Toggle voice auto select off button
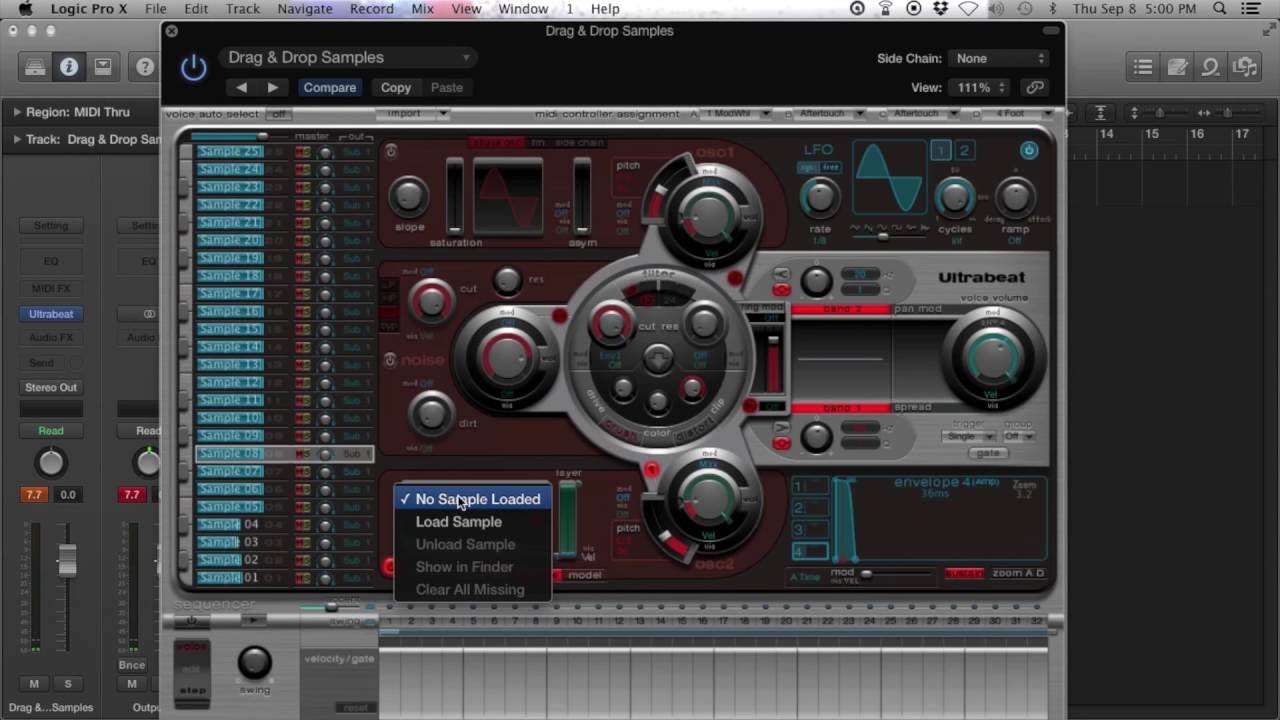The image size is (1280, 720). click(x=278, y=114)
